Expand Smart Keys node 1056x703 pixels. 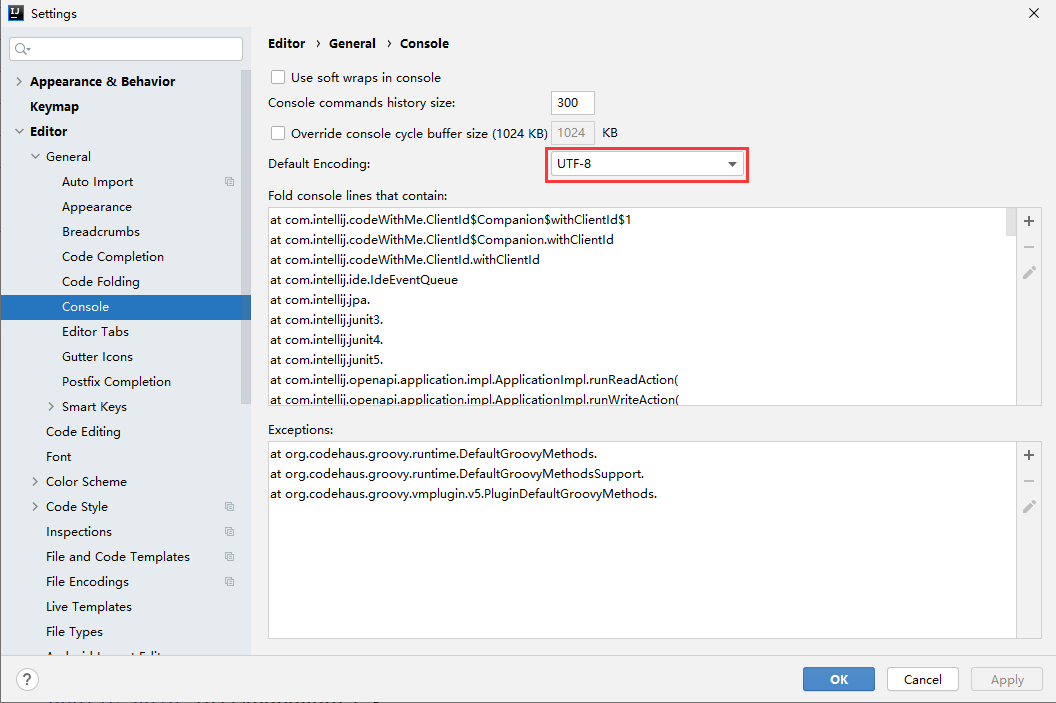[51, 407]
